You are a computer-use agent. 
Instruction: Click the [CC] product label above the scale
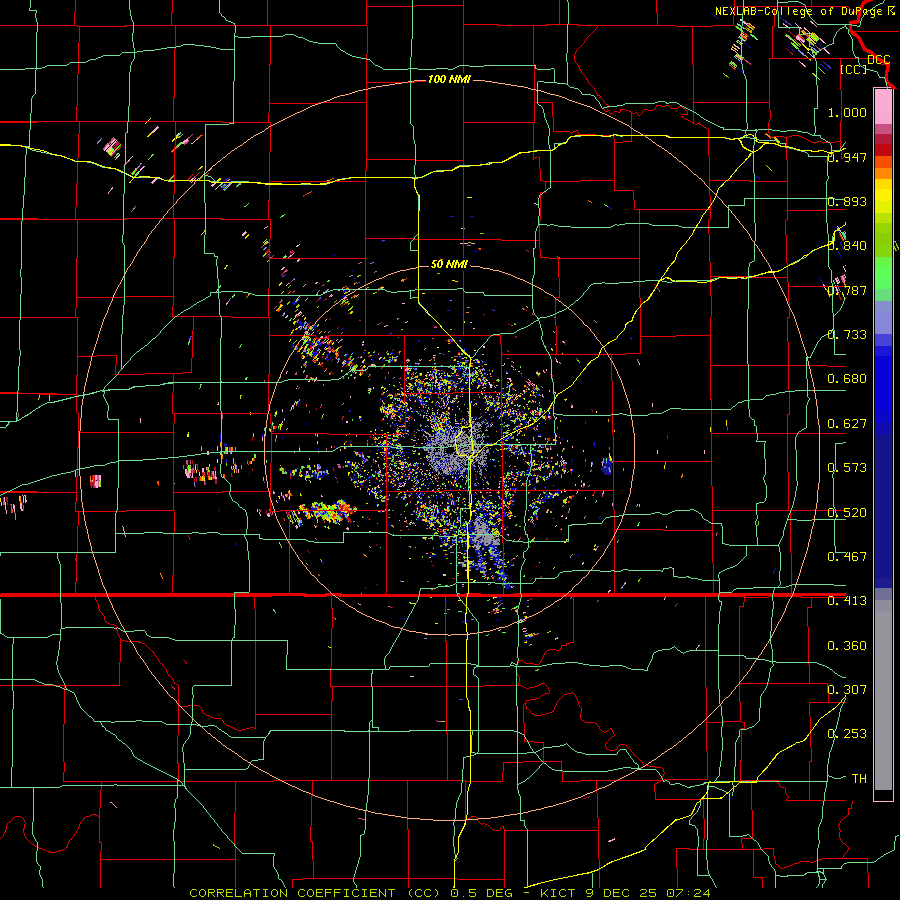coord(853,69)
